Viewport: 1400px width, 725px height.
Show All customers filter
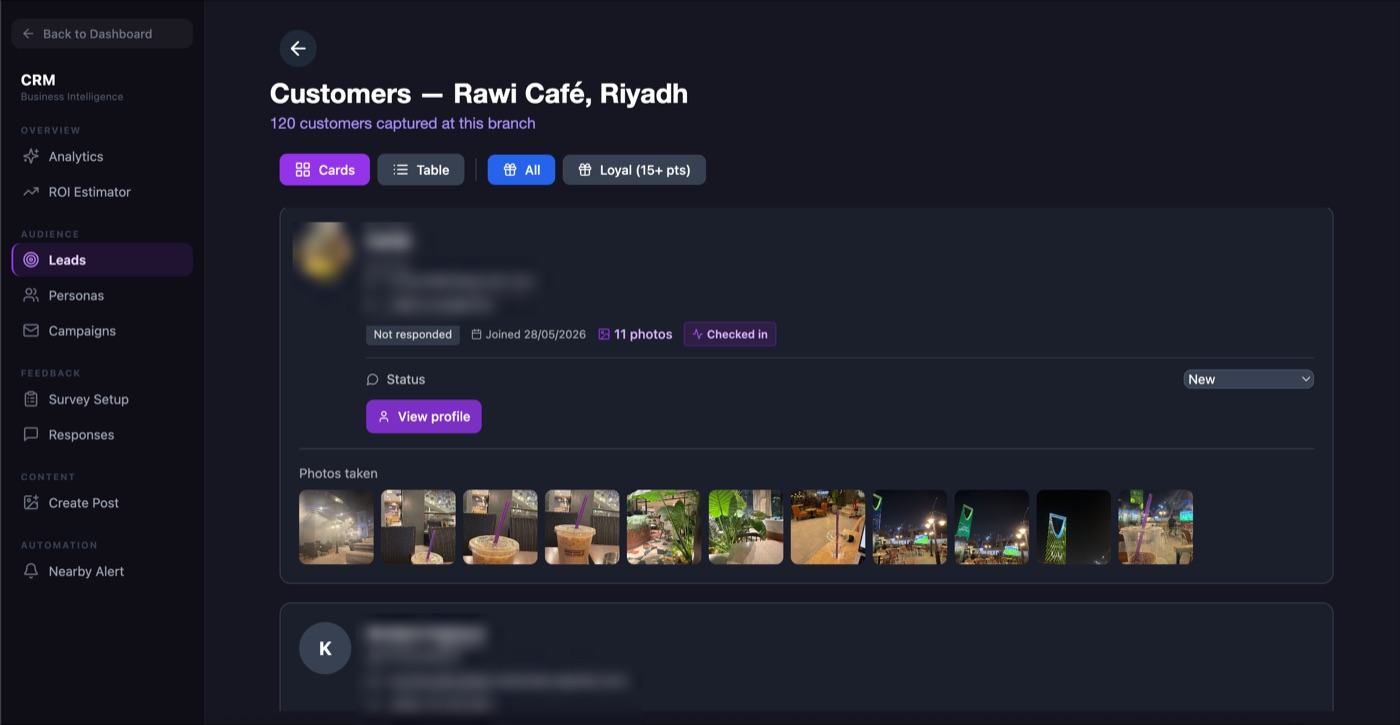[521, 170]
